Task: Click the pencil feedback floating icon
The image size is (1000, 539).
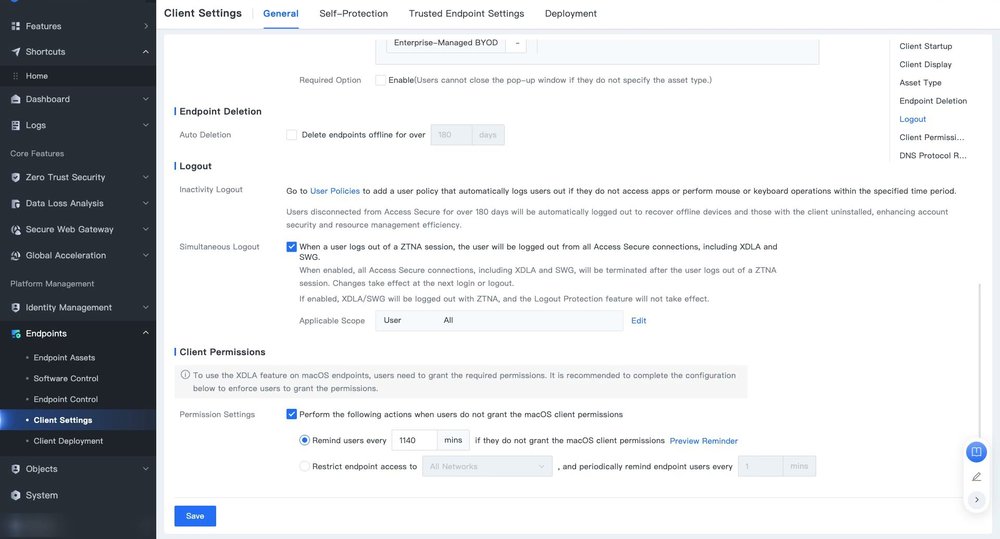Action: (x=976, y=476)
